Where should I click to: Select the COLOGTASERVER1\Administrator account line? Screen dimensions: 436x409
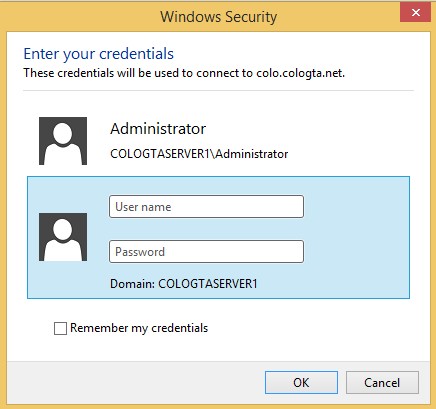point(199,154)
